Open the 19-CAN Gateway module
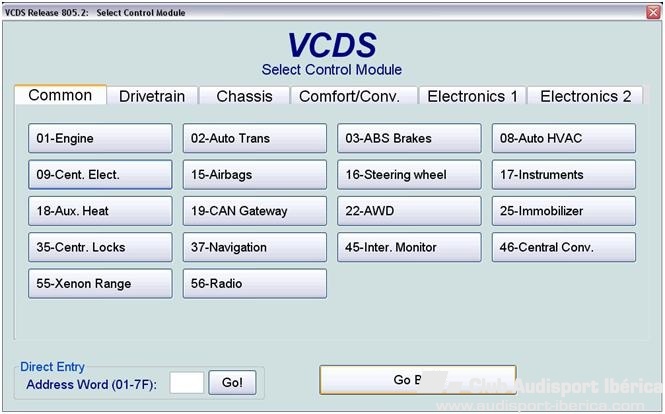This screenshot has width=665, height=414. [254, 211]
